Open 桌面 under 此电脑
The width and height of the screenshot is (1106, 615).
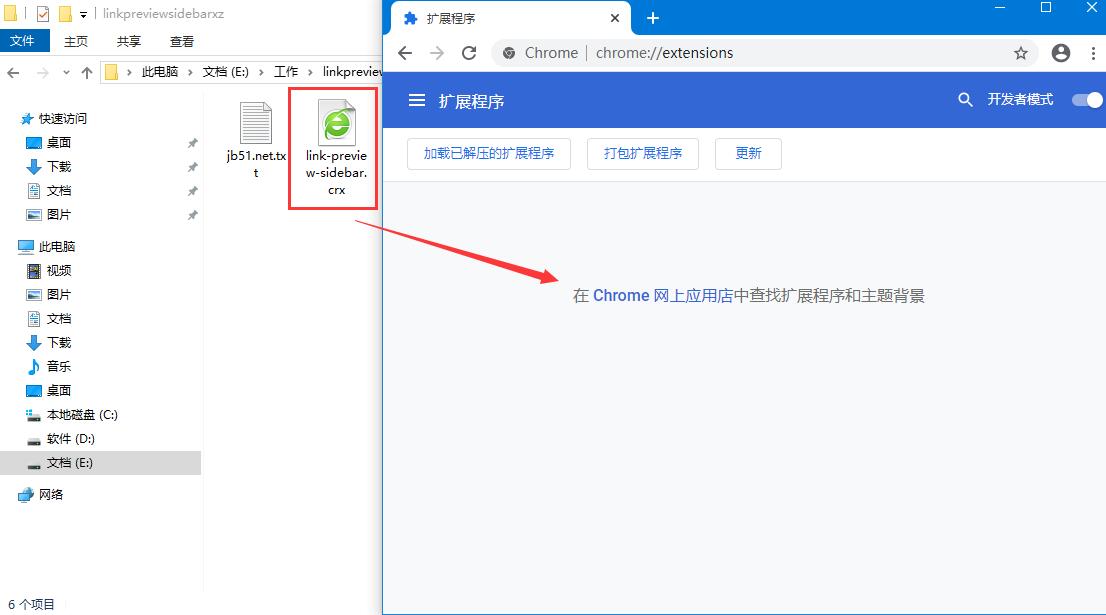click(x=59, y=390)
